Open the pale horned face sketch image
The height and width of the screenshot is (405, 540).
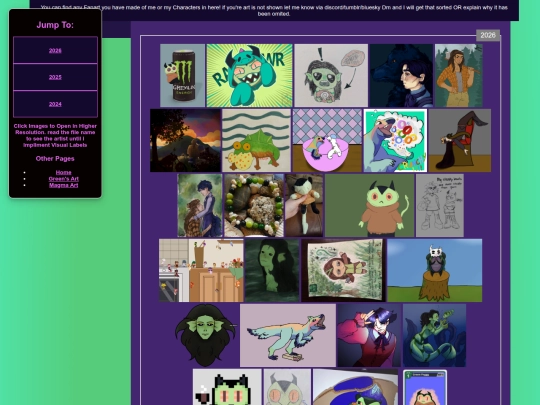[x=287, y=387]
